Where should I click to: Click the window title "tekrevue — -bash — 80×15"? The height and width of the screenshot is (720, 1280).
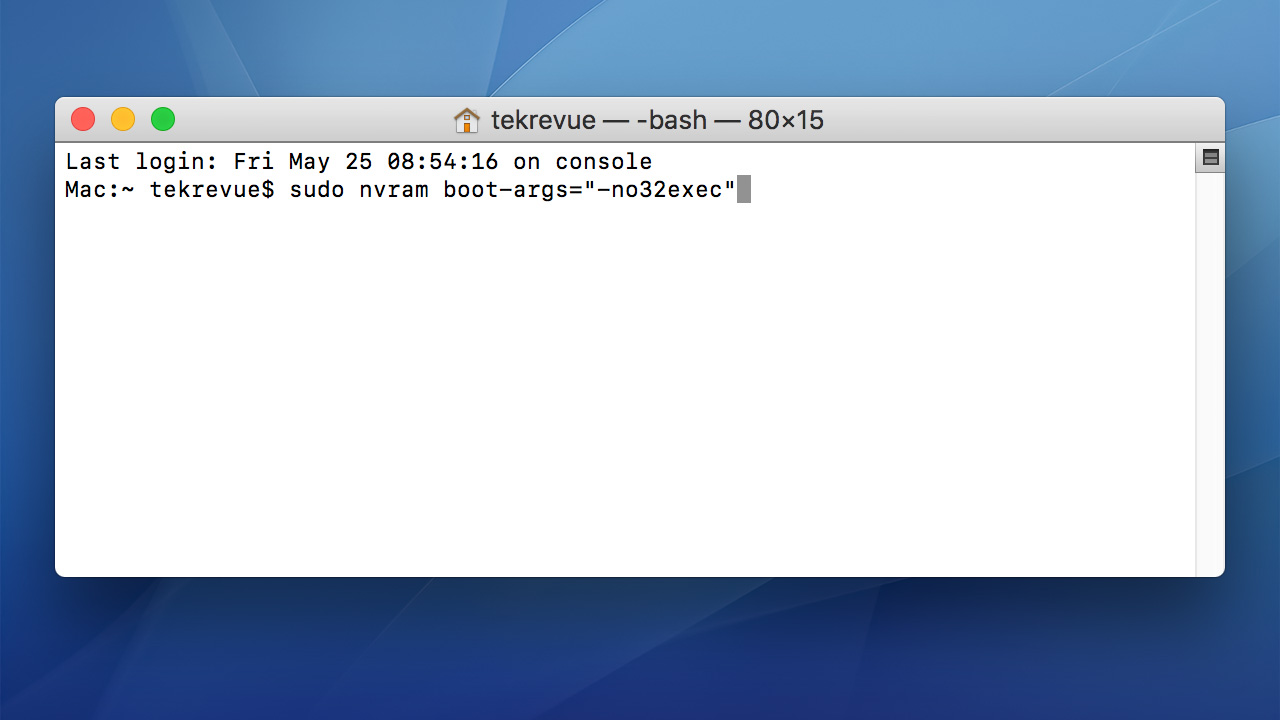657,121
